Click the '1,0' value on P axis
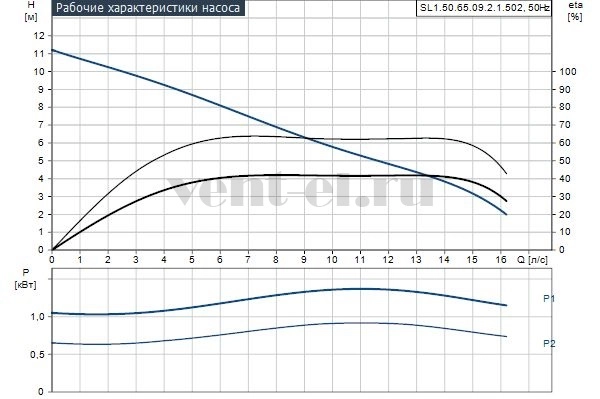This screenshot has height=399, width=600. (x=38, y=317)
